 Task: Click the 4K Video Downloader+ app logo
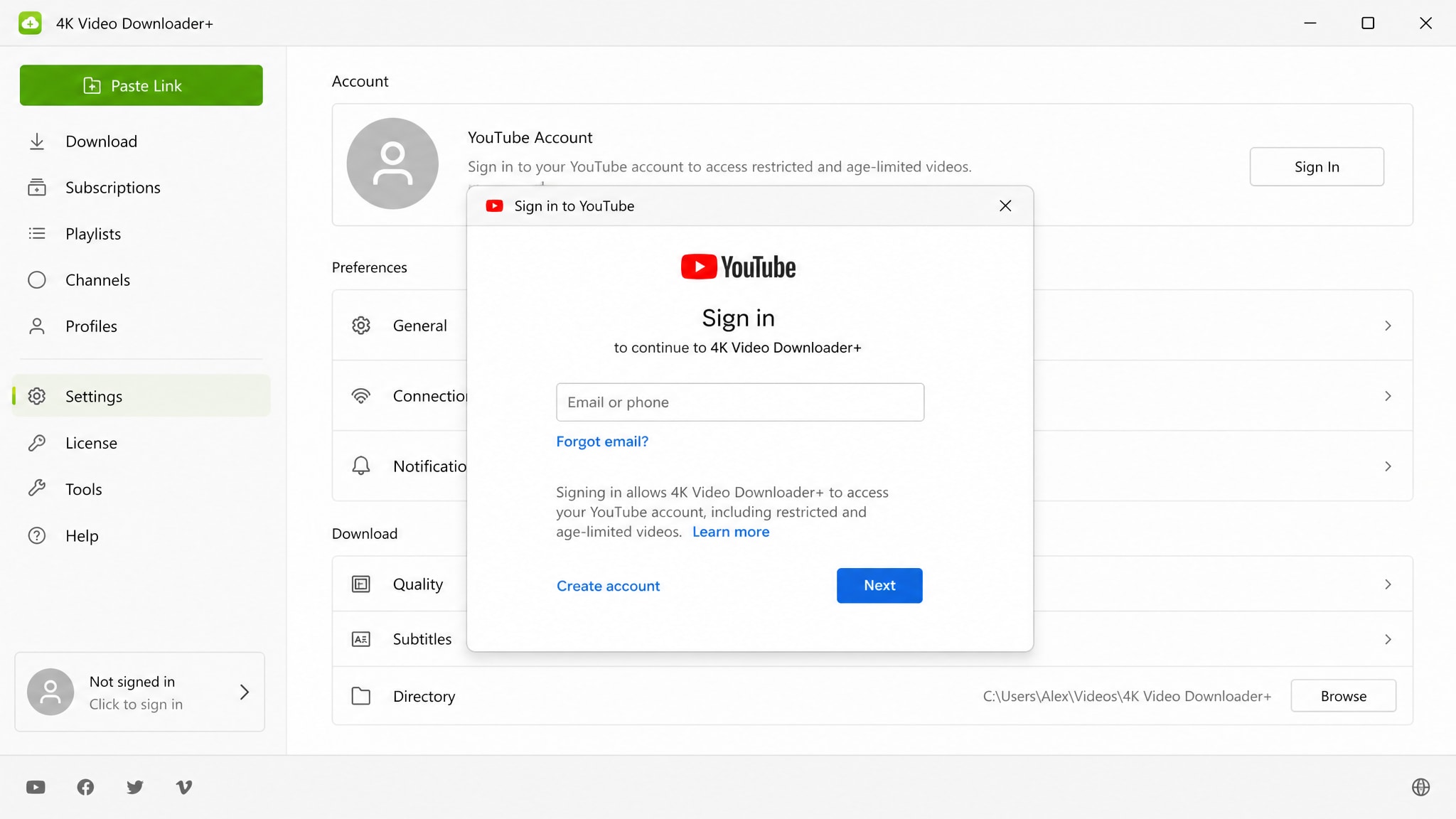[x=30, y=23]
